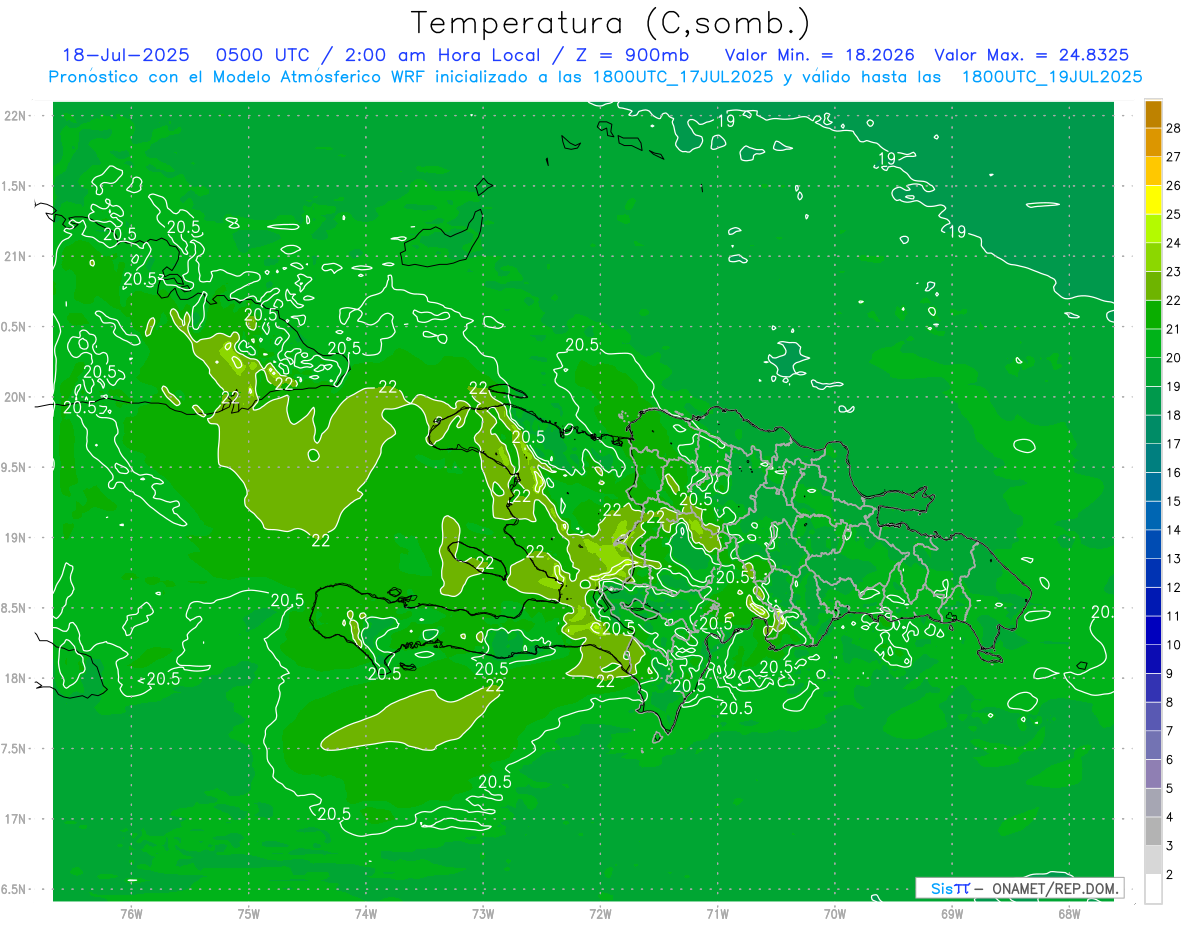1200x927 pixels.
Task: Pick the gold legend swatch between 26 and 27
Action: click(x=1153, y=171)
